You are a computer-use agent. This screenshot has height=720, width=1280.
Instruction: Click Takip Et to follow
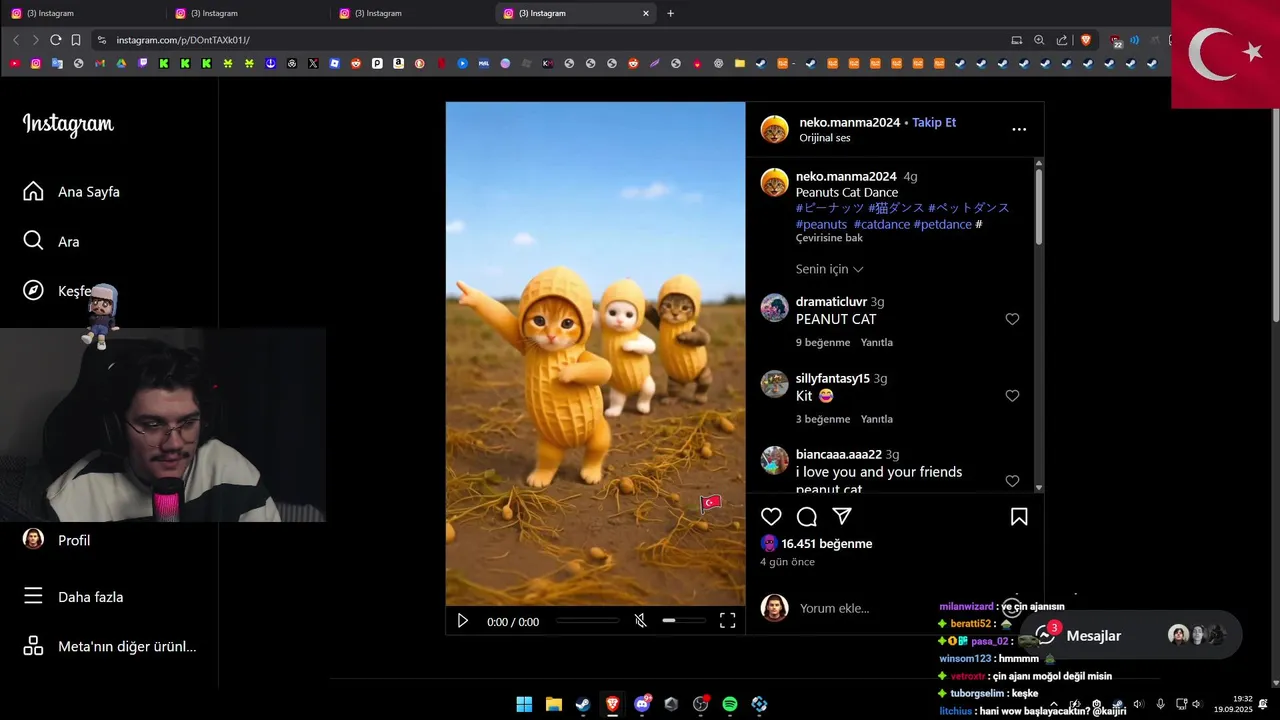934,122
